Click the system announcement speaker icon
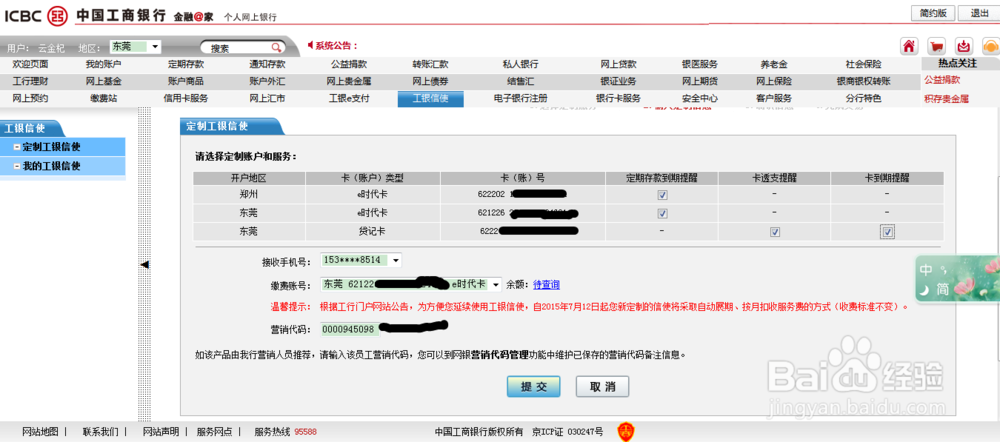The image size is (1000, 442). click(x=311, y=45)
